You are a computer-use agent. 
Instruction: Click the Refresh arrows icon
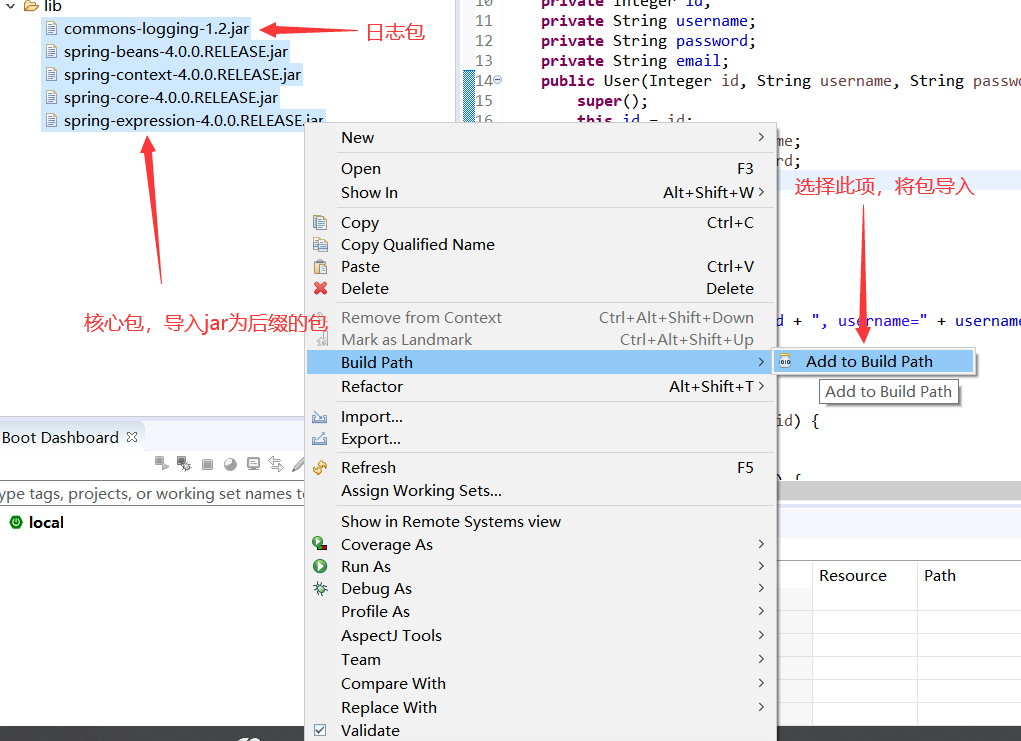[x=320, y=468]
